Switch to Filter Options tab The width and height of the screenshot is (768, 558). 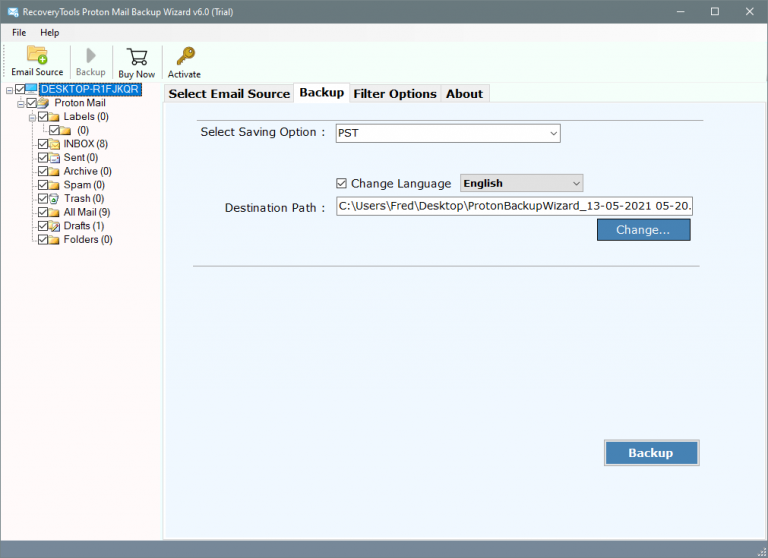coord(395,94)
